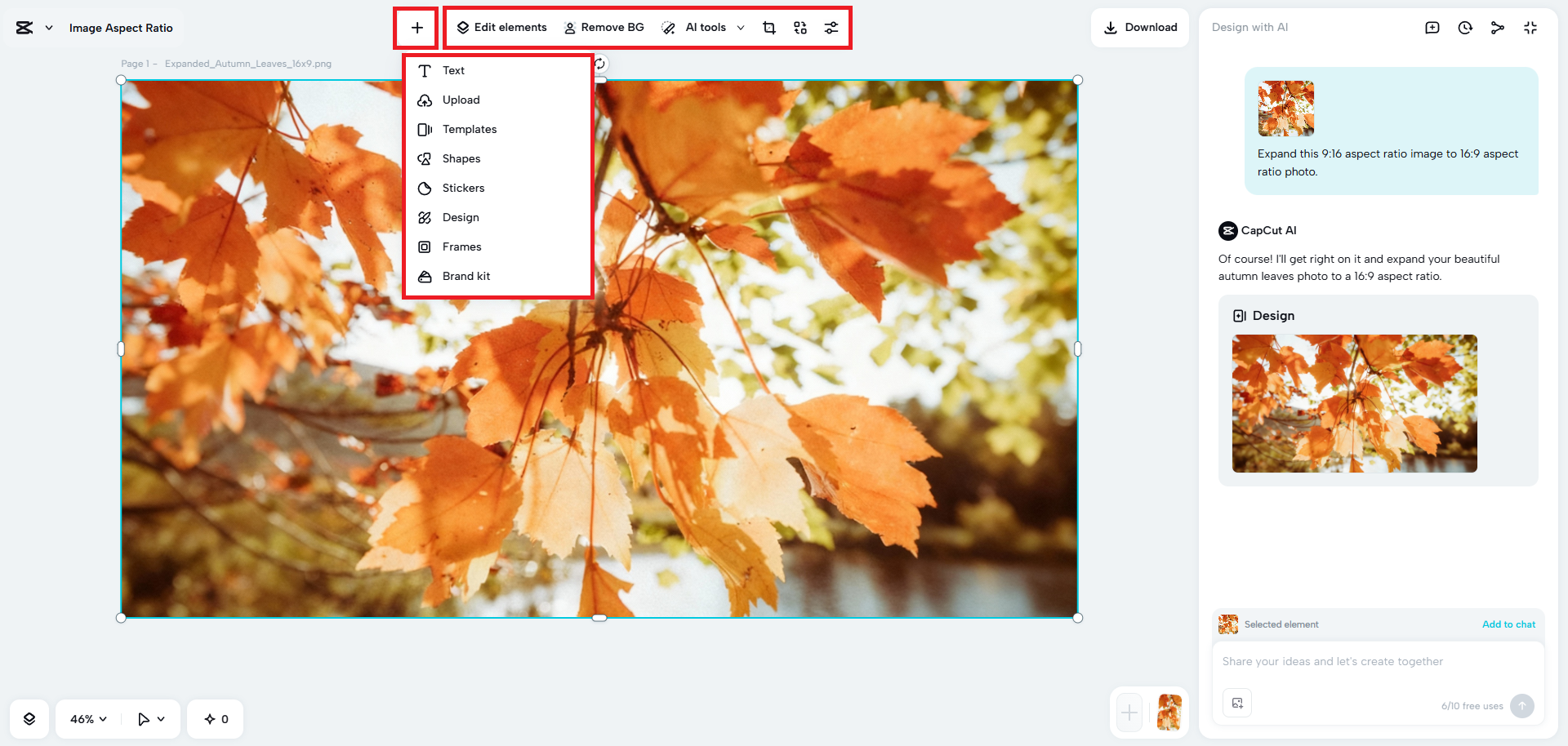Open CapCut logo main menu dropdown
1568x746 pixels.
click(34, 28)
